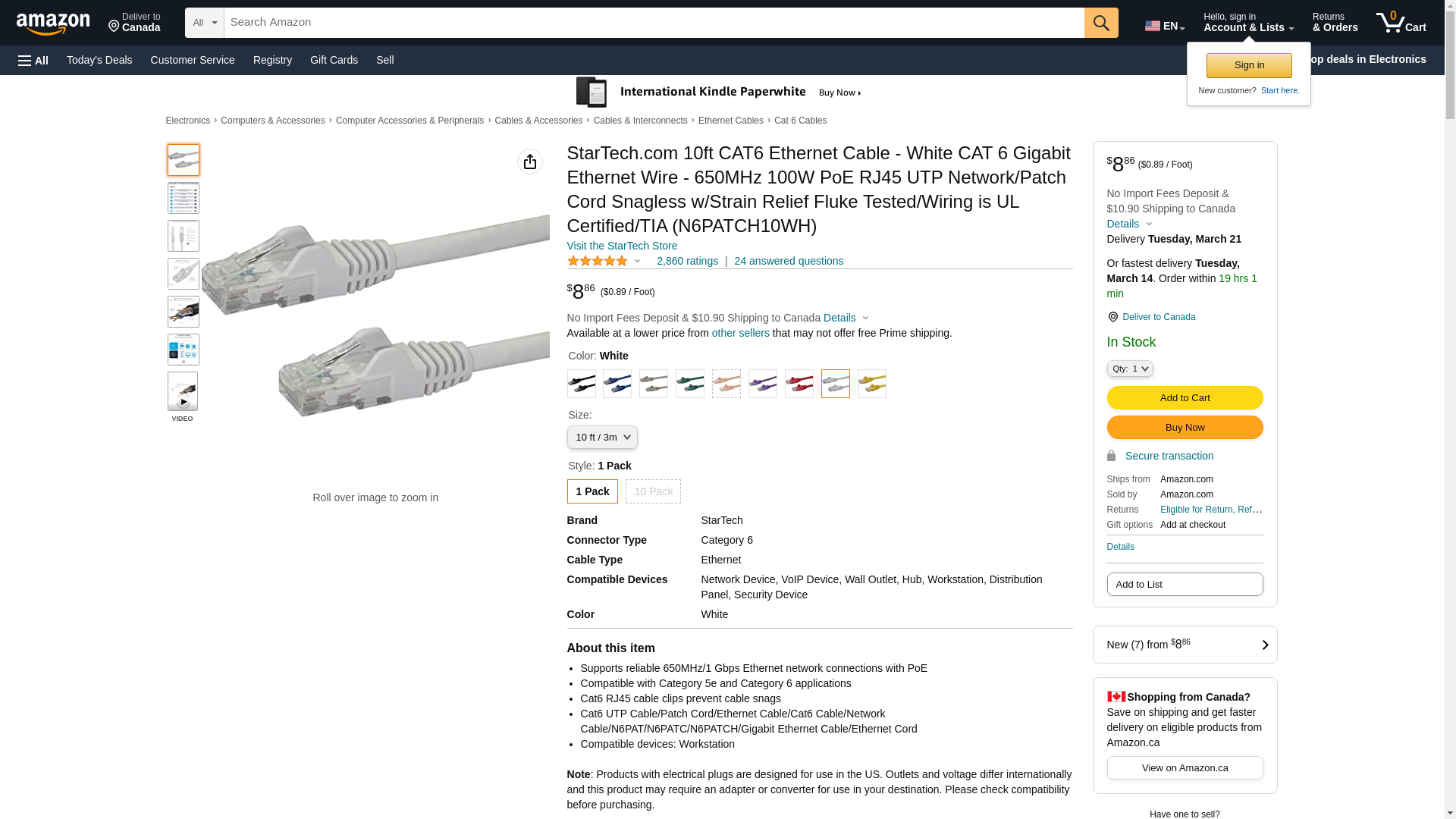The image size is (1456, 819).
Task: Expand the search category All dropdown
Action: (204, 23)
